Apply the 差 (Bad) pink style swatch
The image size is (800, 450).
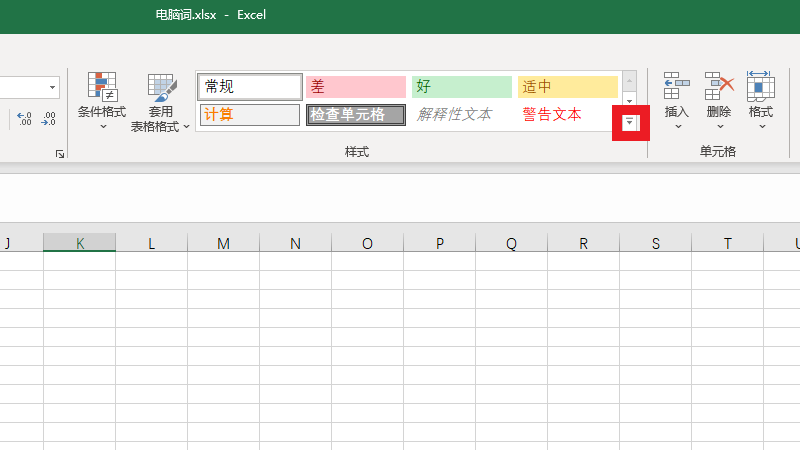(x=355, y=87)
